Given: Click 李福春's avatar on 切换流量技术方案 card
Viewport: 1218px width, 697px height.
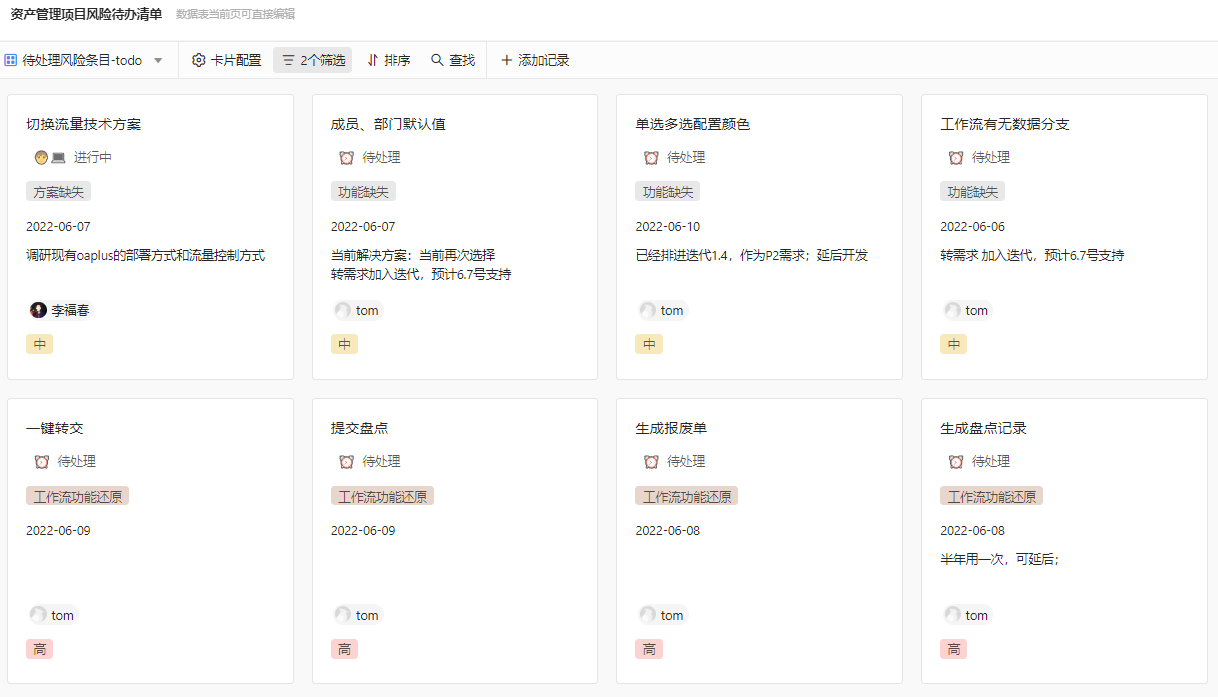Looking at the screenshot, I should (x=37, y=310).
